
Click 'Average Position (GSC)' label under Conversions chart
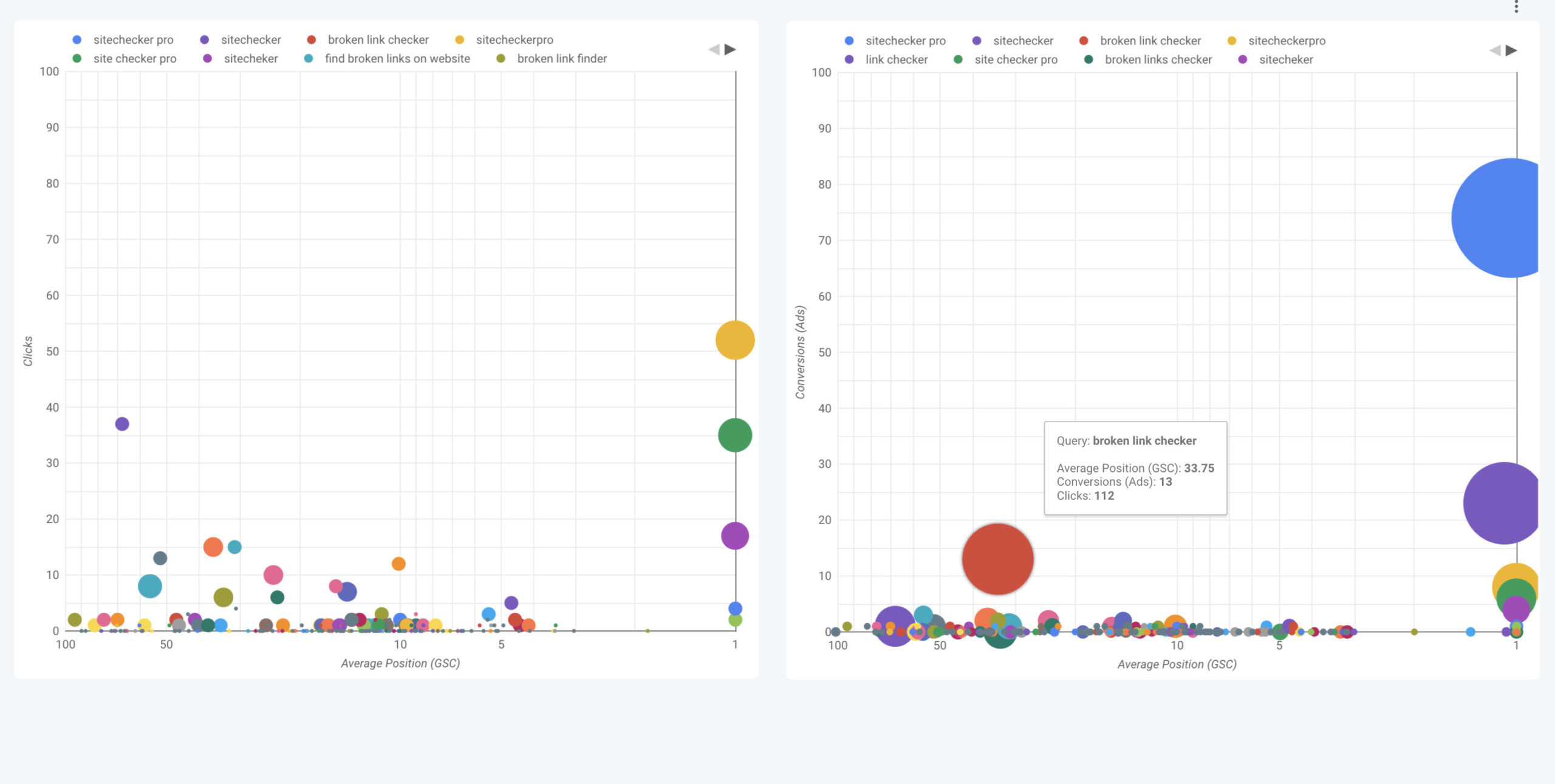coord(1177,665)
